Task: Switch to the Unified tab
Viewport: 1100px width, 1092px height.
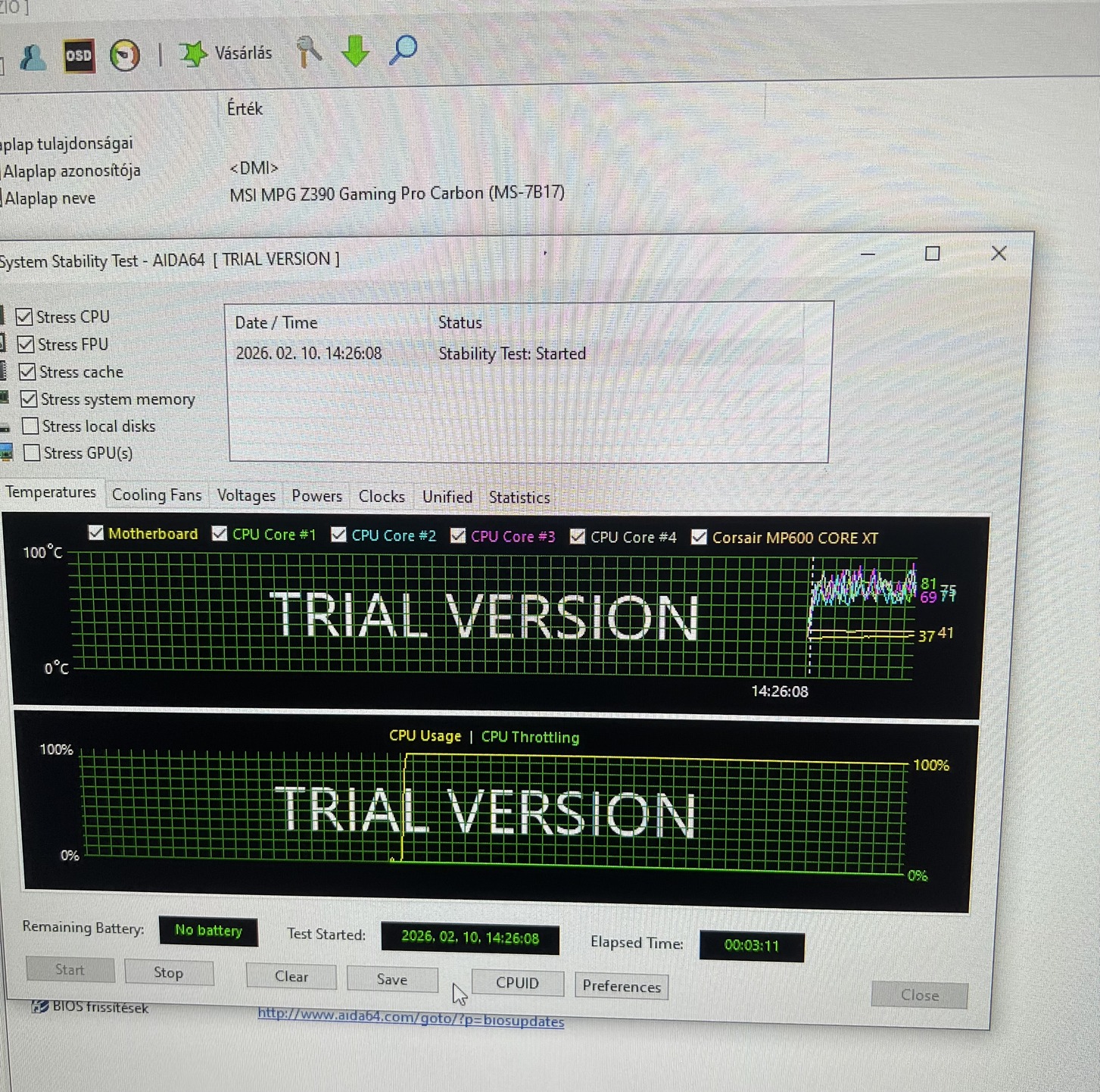Action: [x=447, y=497]
